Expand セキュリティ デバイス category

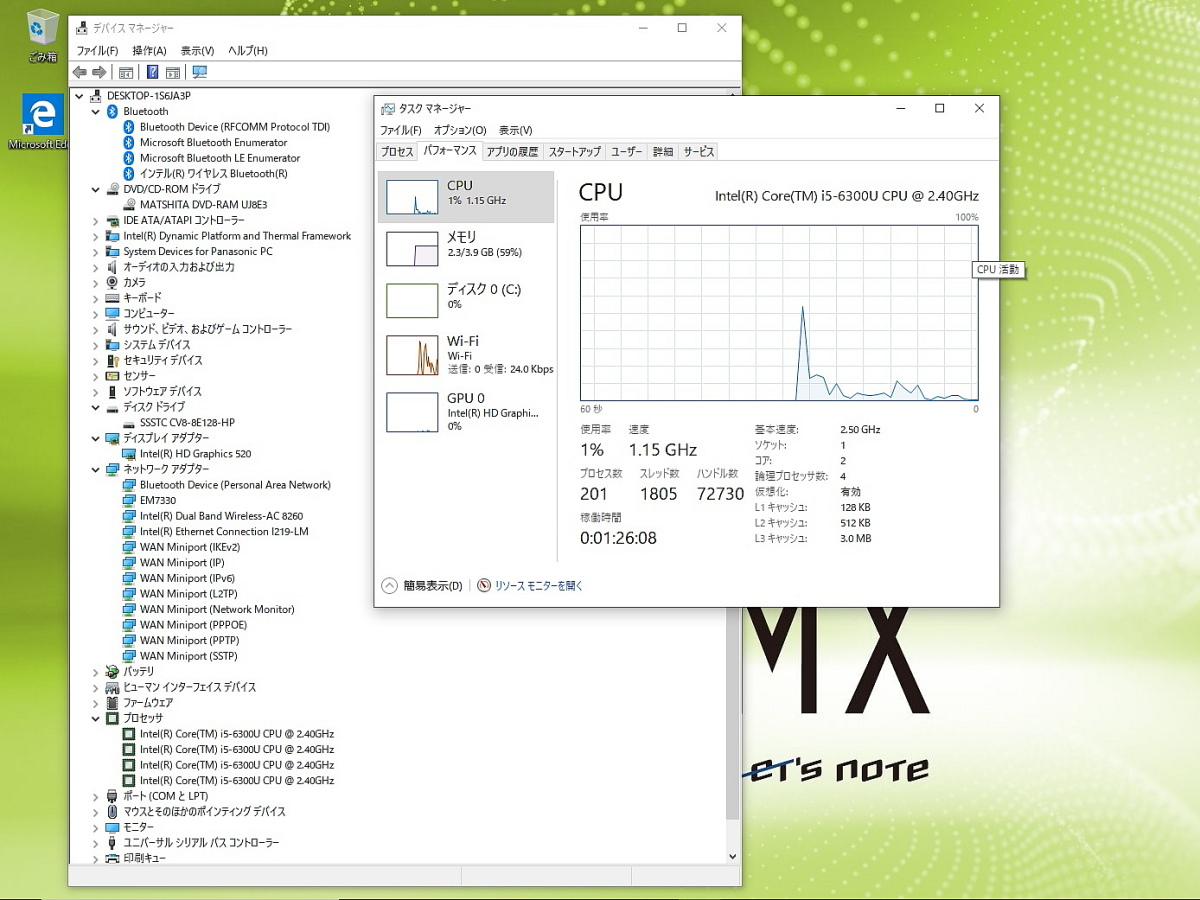(96, 360)
